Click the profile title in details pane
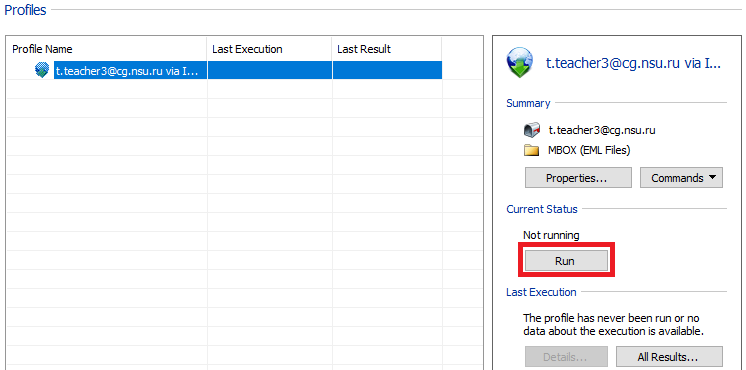 coord(633,63)
